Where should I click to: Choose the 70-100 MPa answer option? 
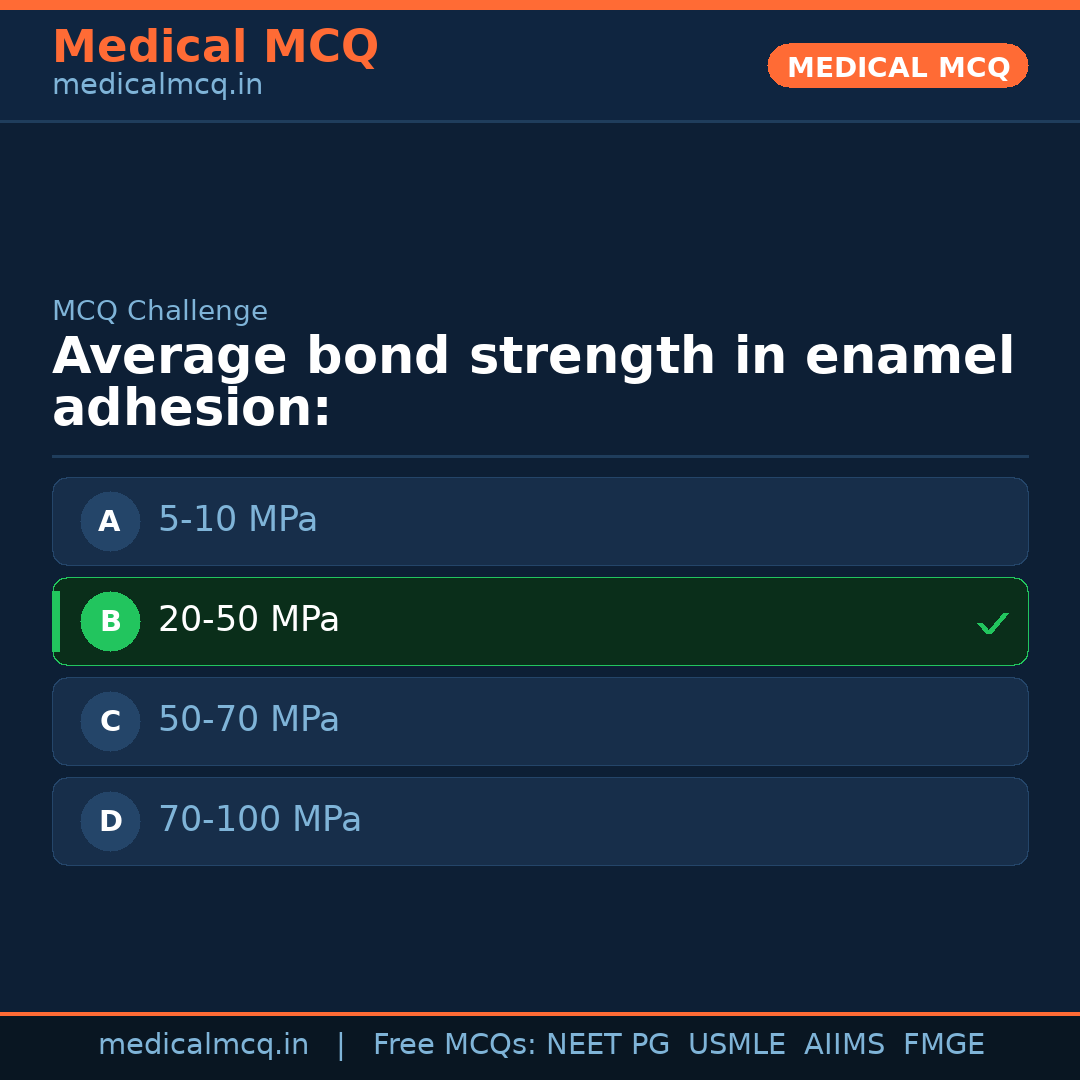click(x=540, y=821)
